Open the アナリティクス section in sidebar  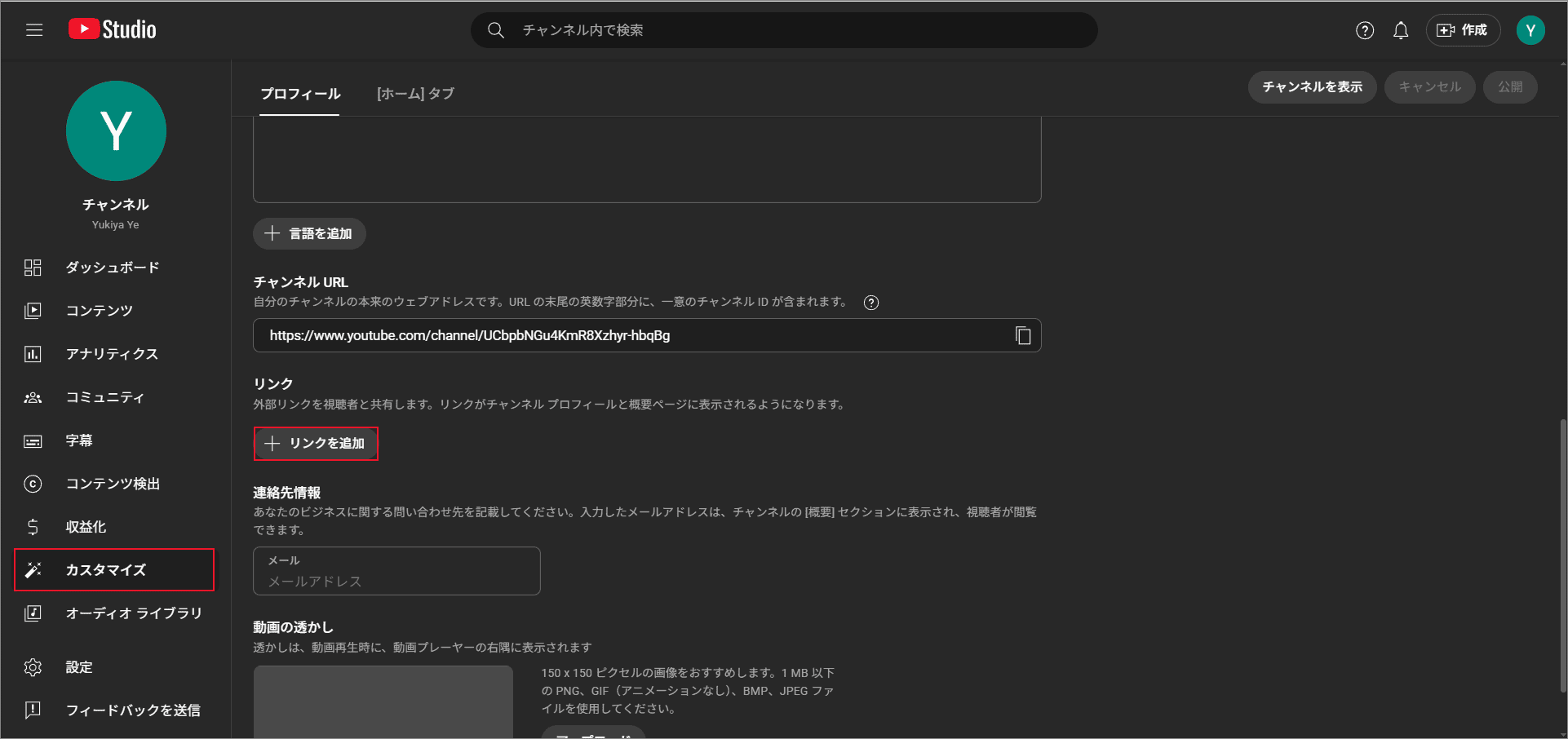pyautogui.click(x=112, y=354)
